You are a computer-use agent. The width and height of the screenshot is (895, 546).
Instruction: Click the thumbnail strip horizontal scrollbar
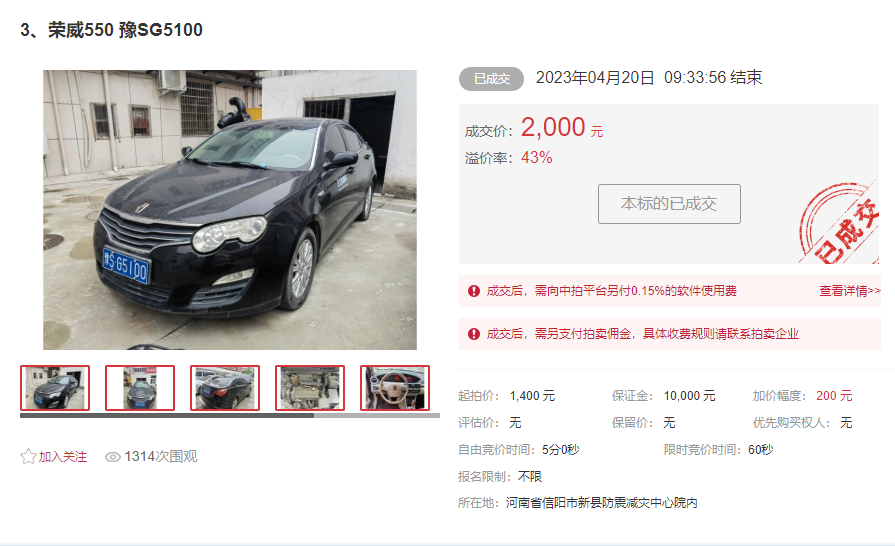[229, 415]
